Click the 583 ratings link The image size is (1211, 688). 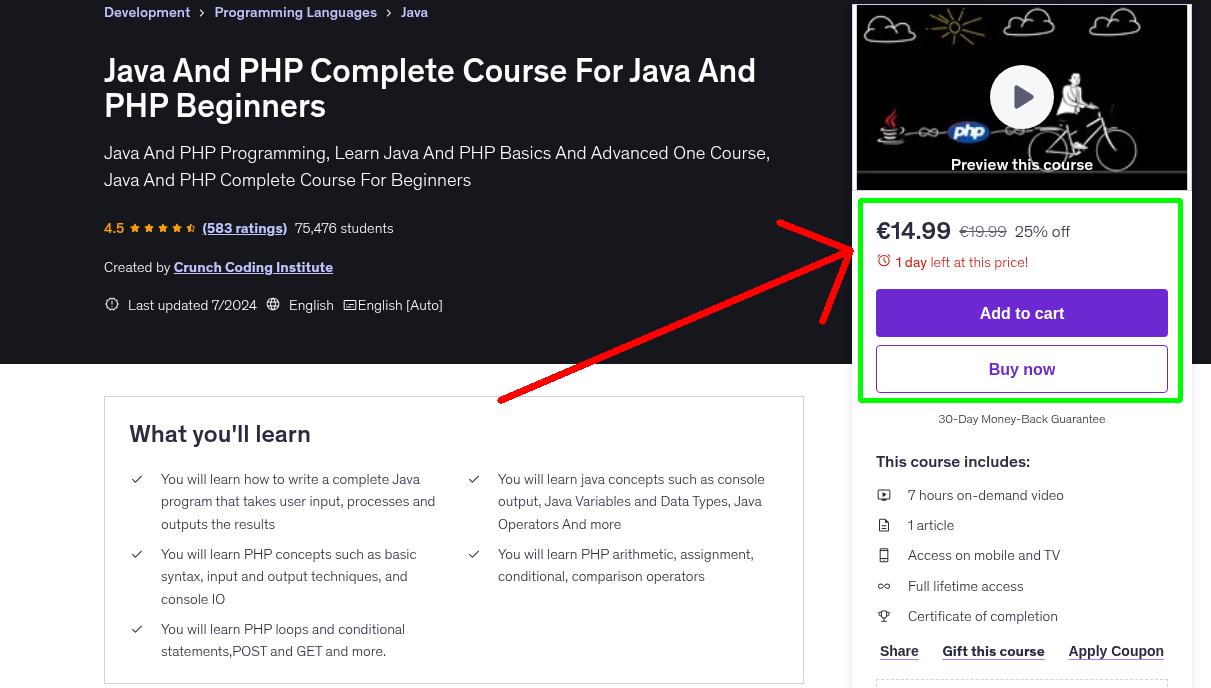(x=244, y=228)
